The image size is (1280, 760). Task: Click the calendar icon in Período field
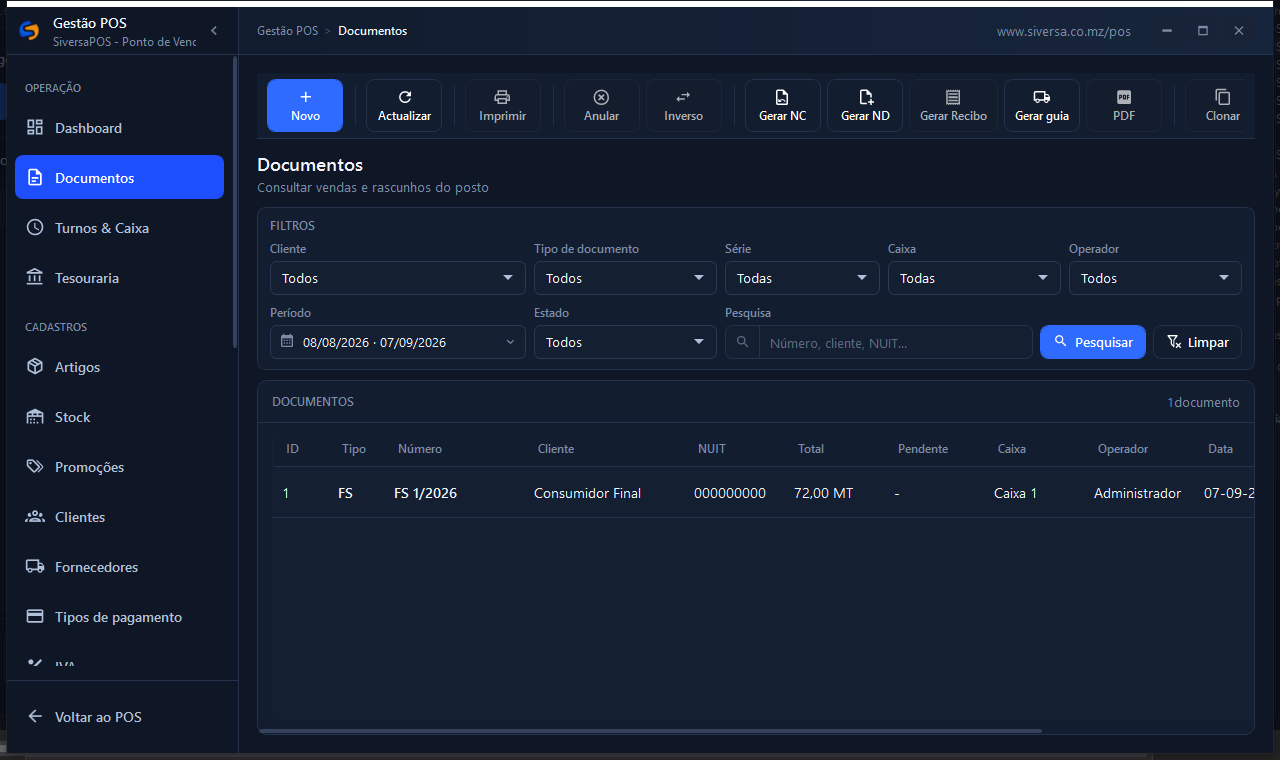pyautogui.click(x=287, y=342)
